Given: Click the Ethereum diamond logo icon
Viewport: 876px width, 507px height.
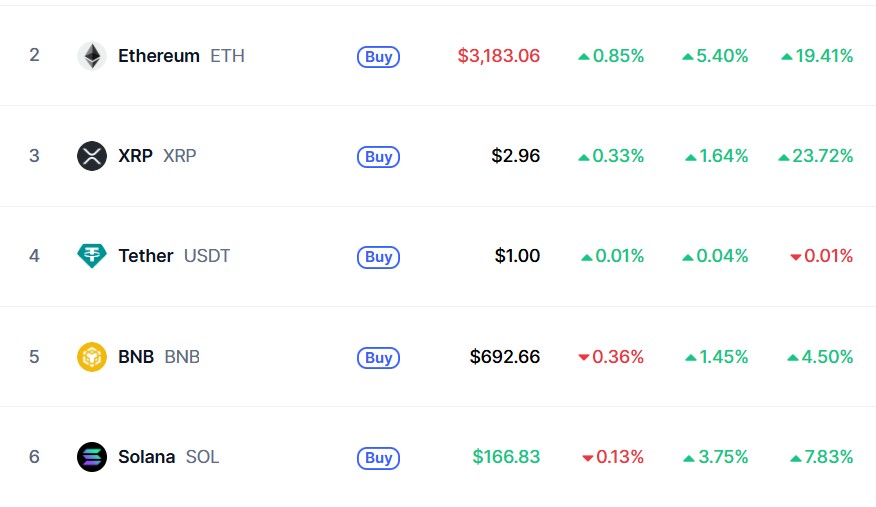Looking at the screenshot, I should pyautogui.click(x=92, y=56).
